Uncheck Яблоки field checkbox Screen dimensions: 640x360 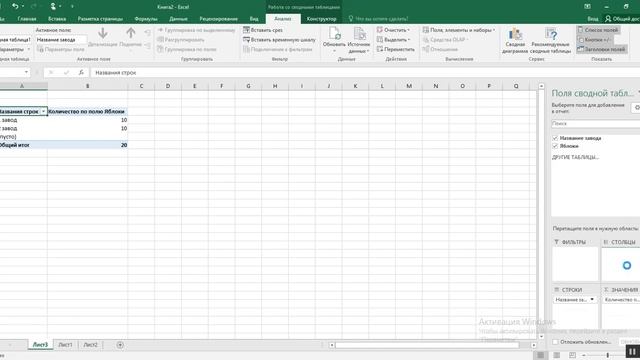(x=555, y=146)
